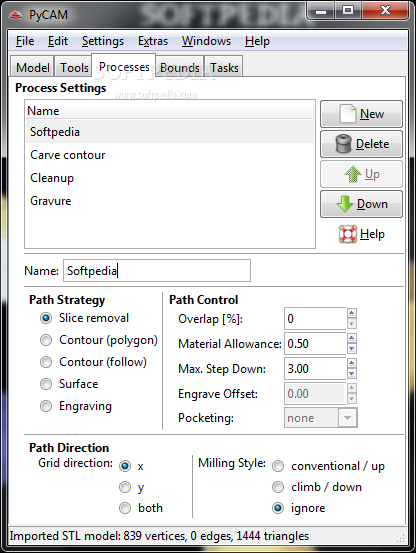Image resolution: width=416 pixels, height=553 pixels.
Task: Click the New process page icon
Action: [348, 114]
